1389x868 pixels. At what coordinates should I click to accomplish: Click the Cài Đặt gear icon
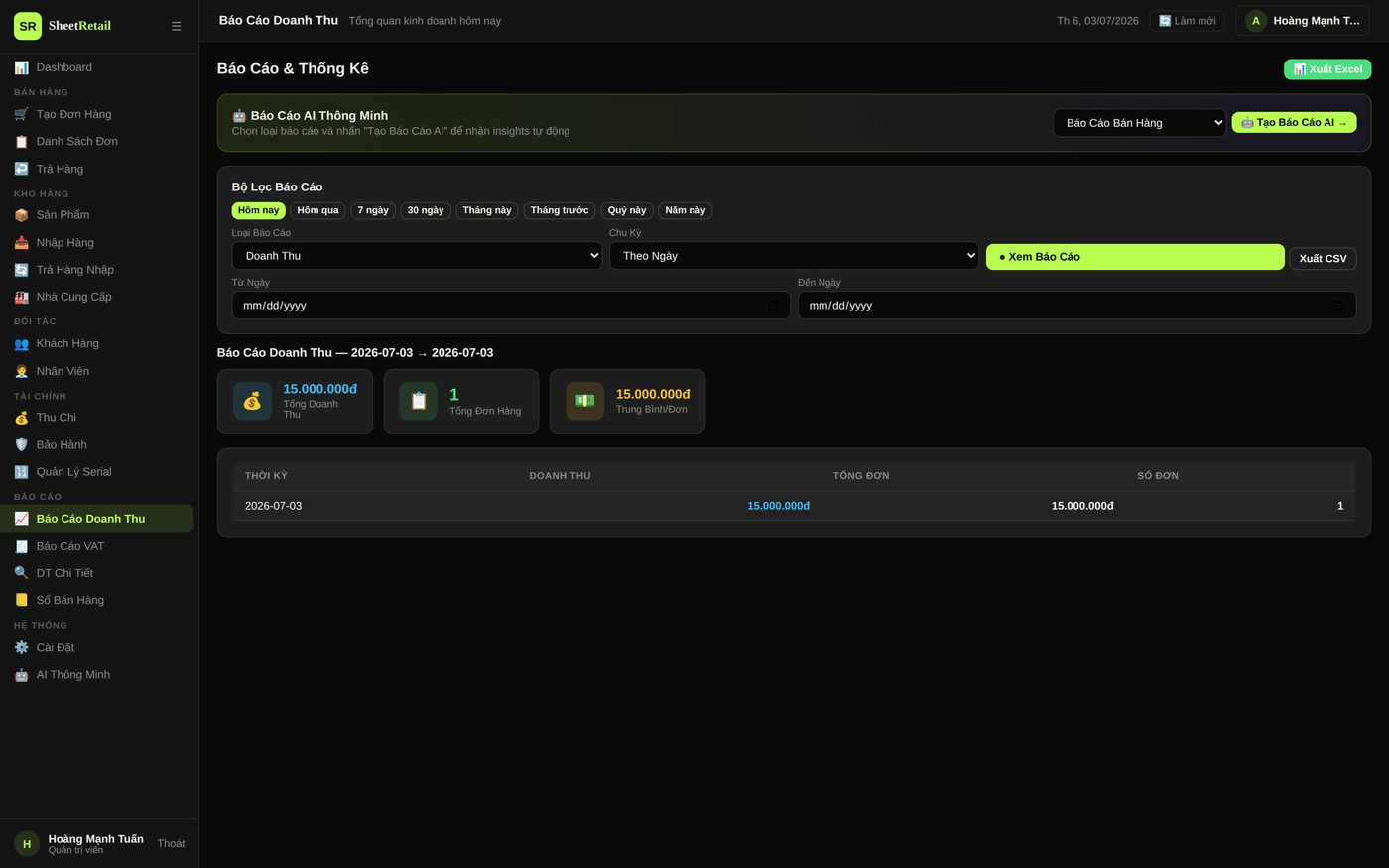click(21, 647)
